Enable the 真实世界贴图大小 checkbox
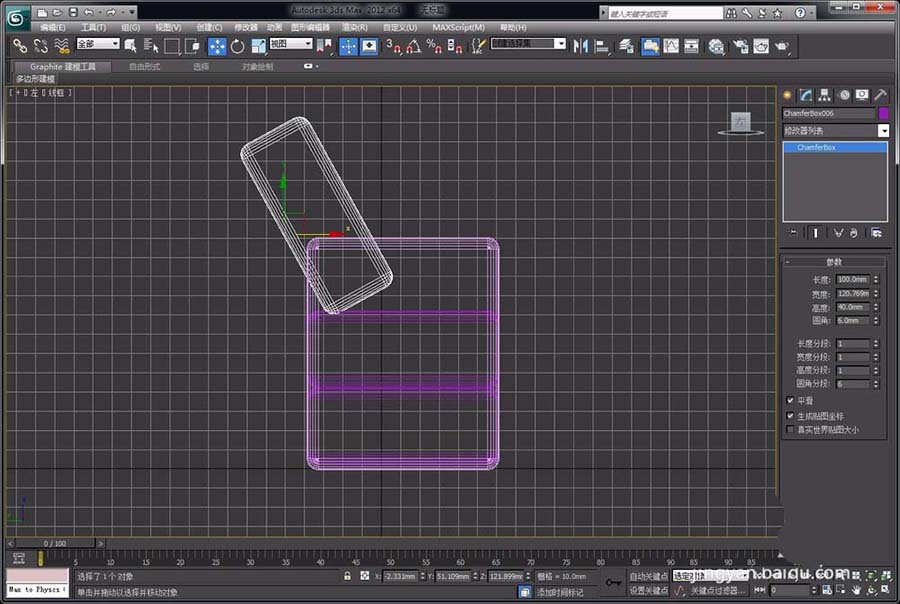Viewport: 900px width, 604px height. [x=790, y=429]
